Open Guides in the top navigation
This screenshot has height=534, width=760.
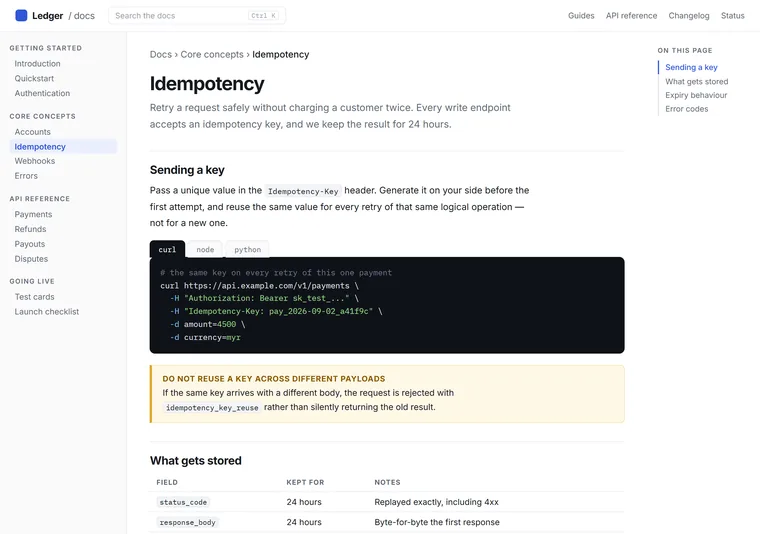coord(581,16)
